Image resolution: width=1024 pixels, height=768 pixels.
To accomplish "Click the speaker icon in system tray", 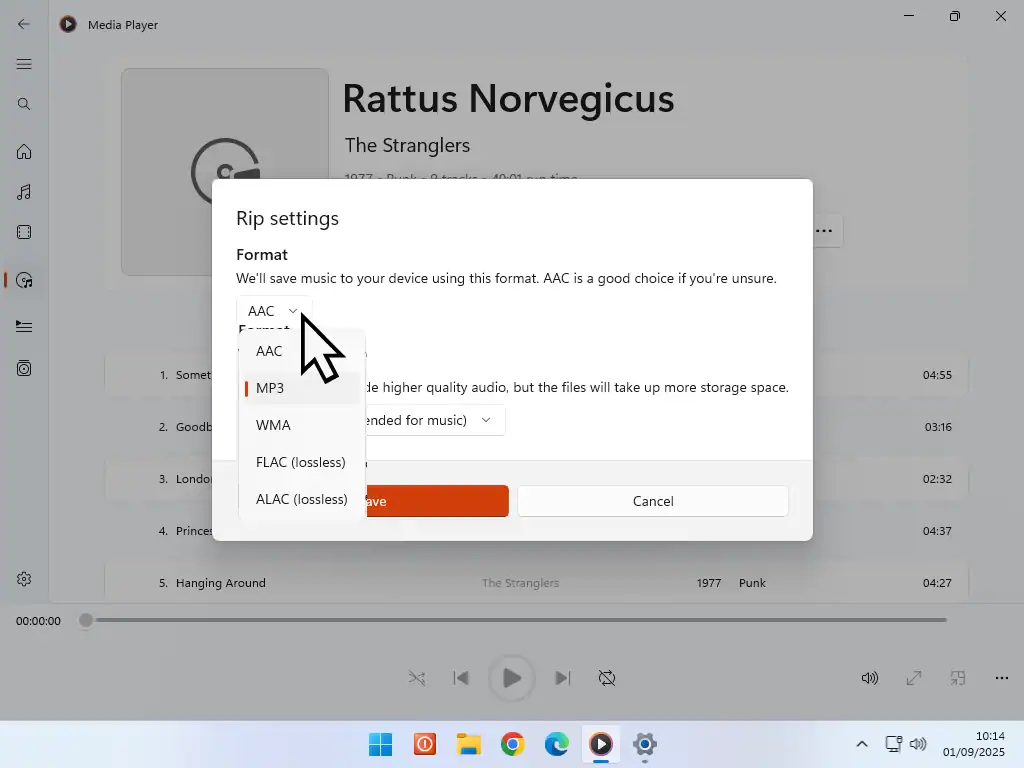I will tap(918, 744).
